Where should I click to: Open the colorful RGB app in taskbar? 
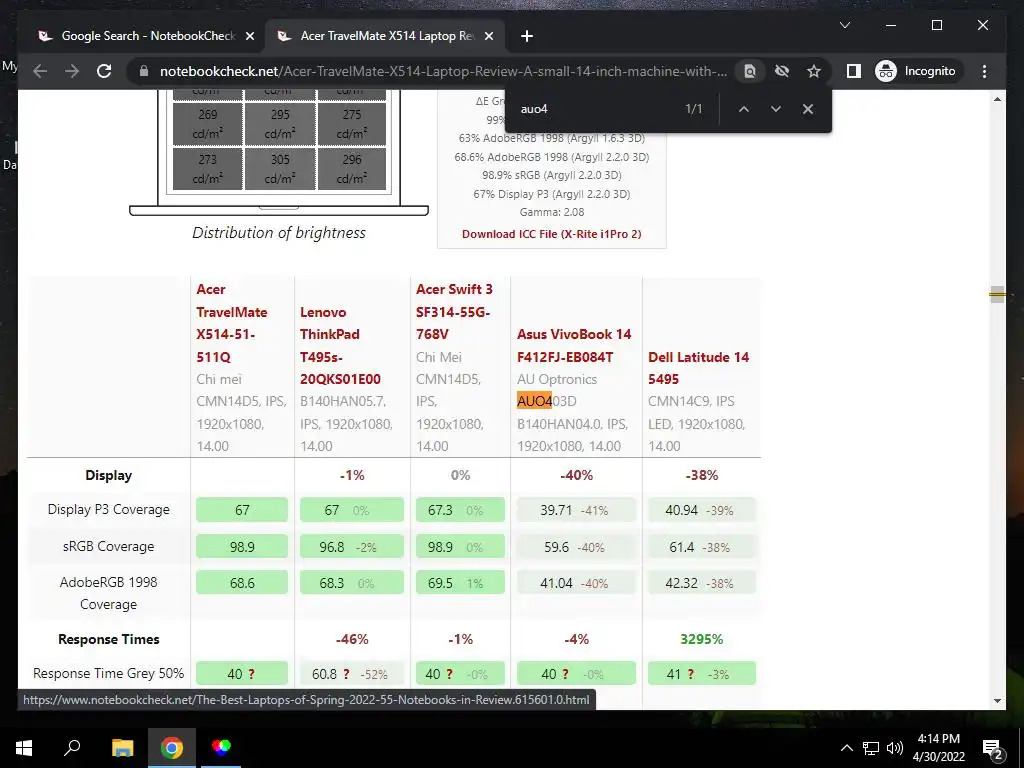point(221,748)
